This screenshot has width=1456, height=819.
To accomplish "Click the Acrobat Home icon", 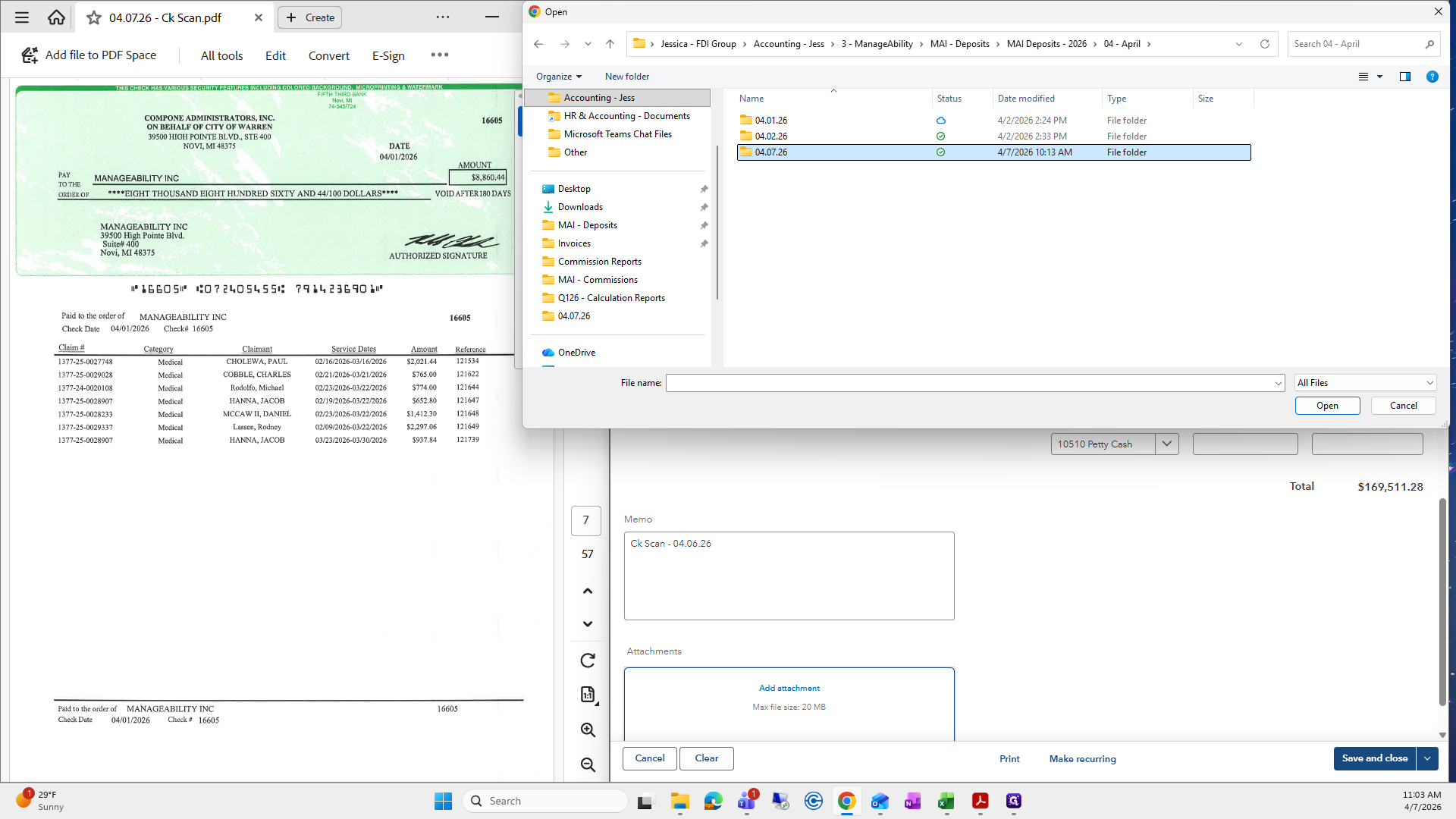I will pos(56,17).
